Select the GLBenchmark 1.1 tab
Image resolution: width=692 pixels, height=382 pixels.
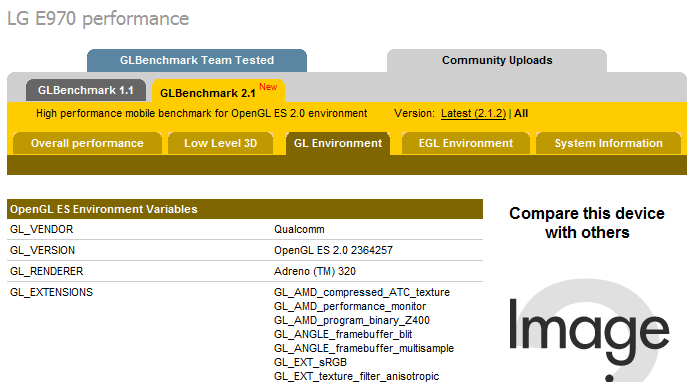(86, 90)
